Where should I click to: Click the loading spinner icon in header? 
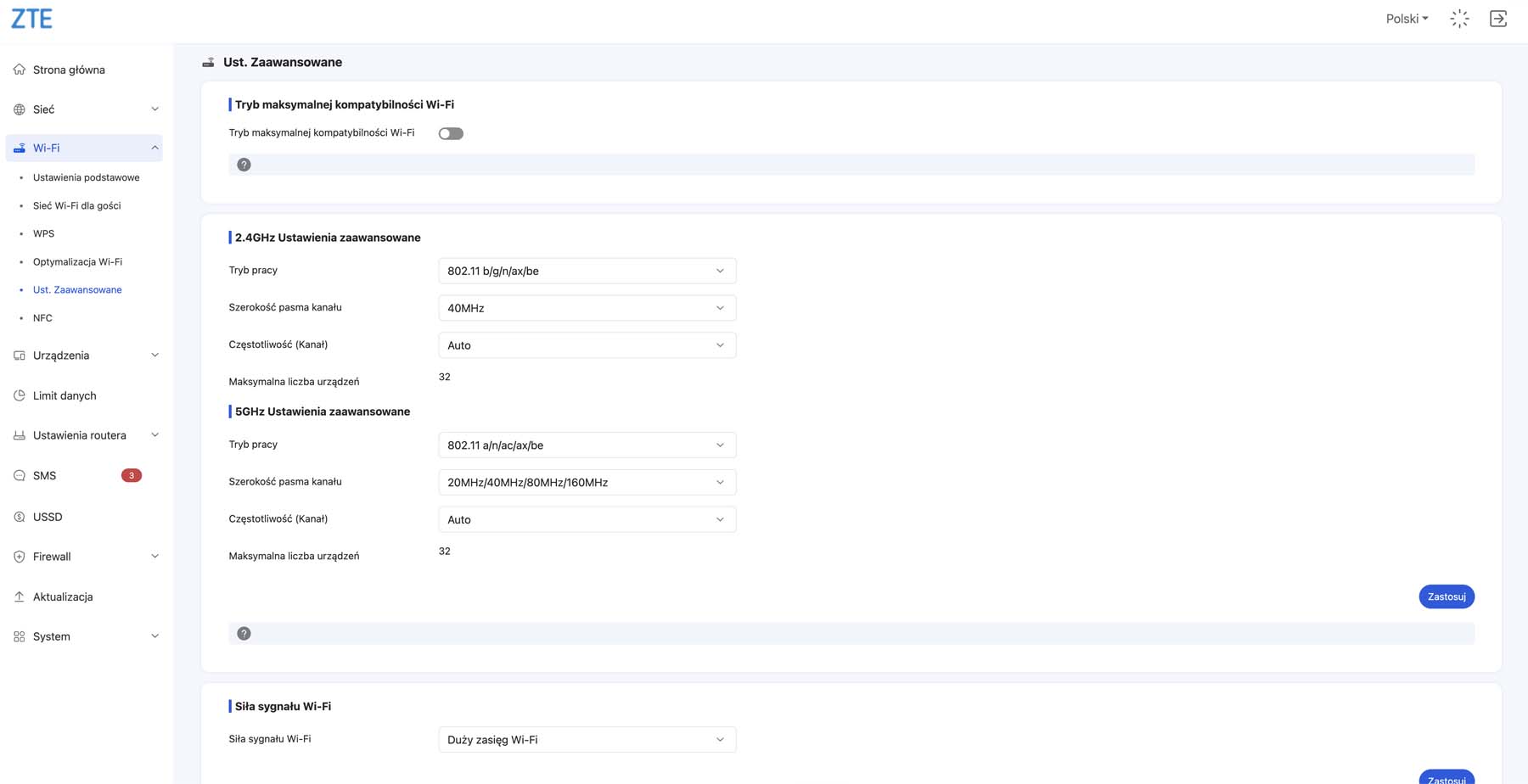pos(1459,19)
